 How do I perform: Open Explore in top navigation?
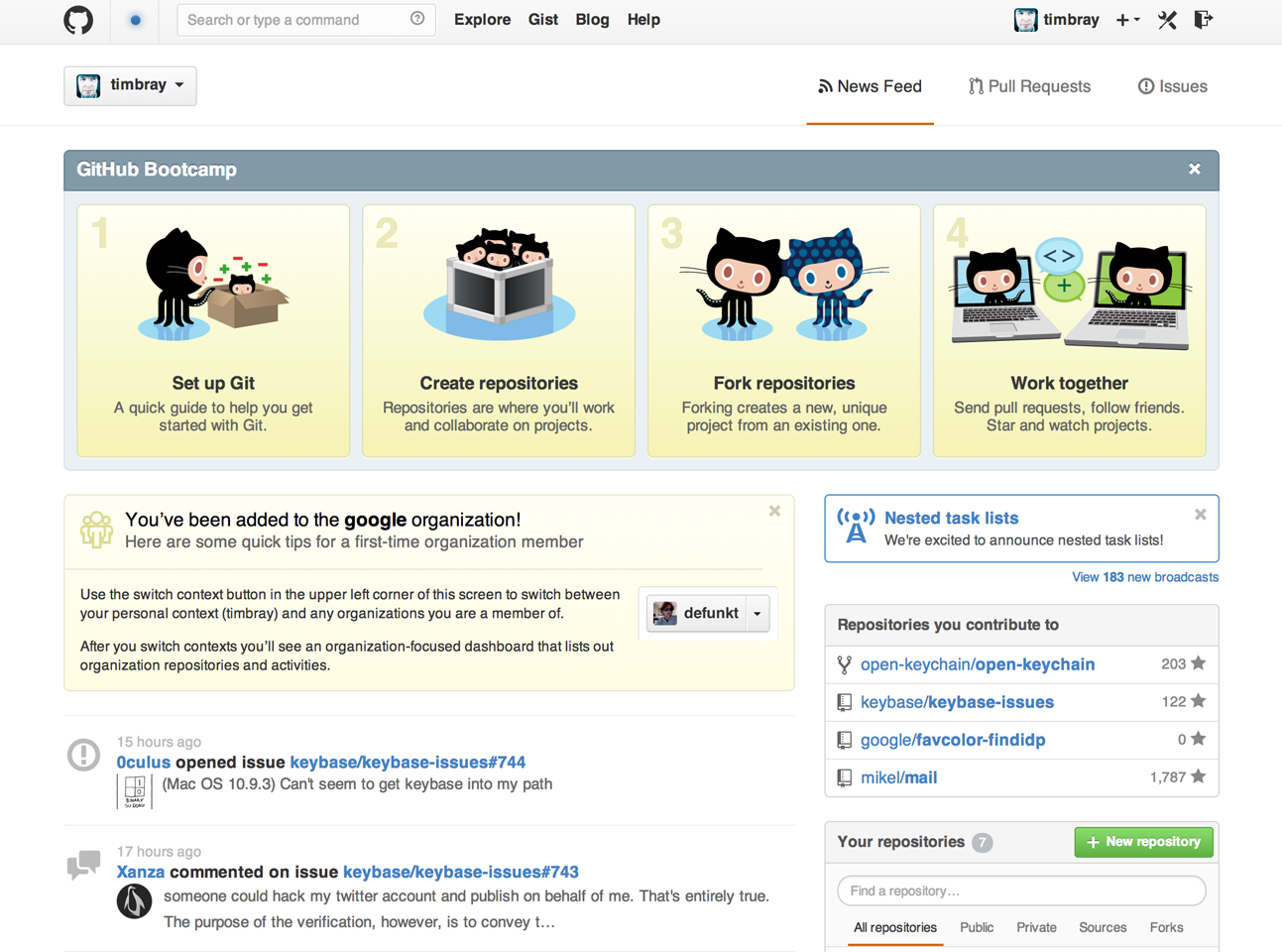483,20
